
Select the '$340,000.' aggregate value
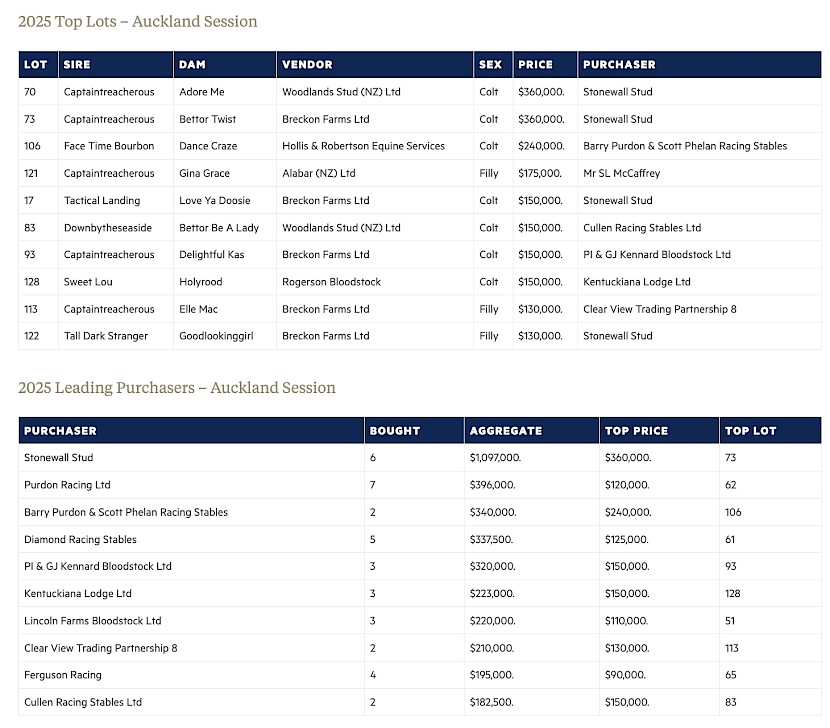[493, 513]
